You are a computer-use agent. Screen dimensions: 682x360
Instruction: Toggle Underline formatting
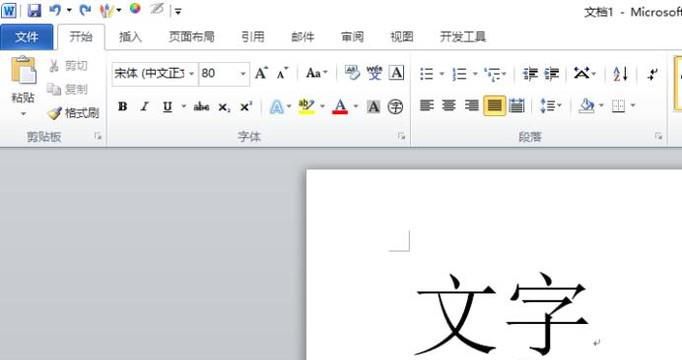[x=167, y=106]
